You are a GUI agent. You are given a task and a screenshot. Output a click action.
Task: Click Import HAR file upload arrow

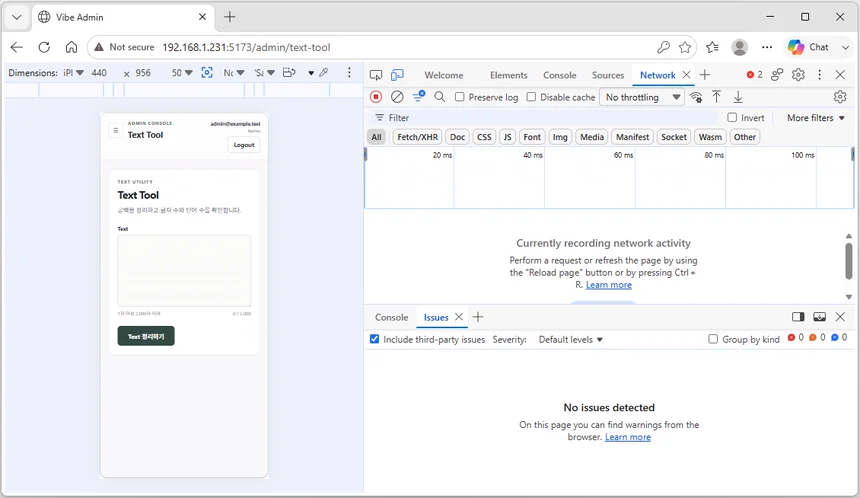point(716,97)
